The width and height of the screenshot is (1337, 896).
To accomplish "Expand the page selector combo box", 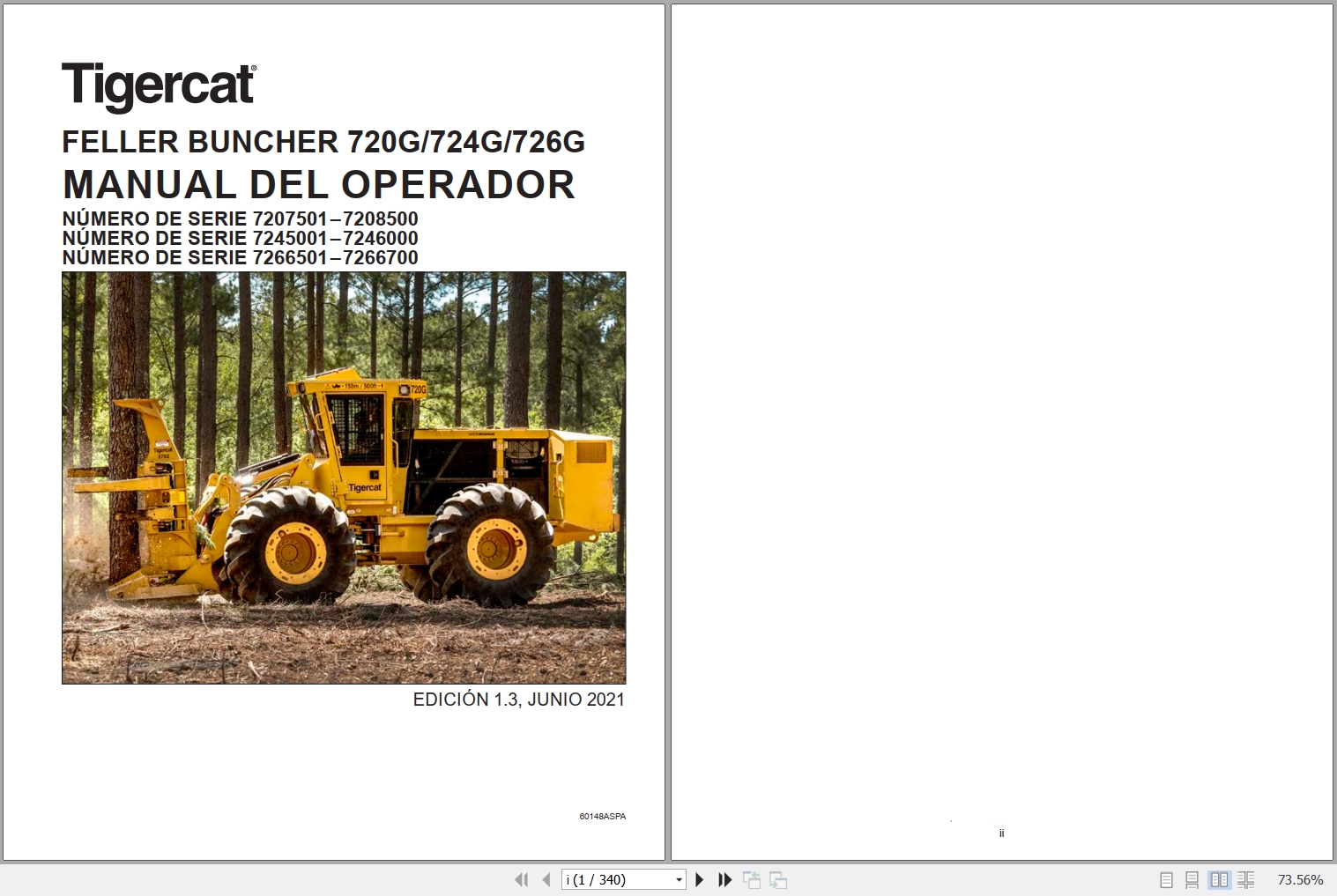I will point(678,879).
